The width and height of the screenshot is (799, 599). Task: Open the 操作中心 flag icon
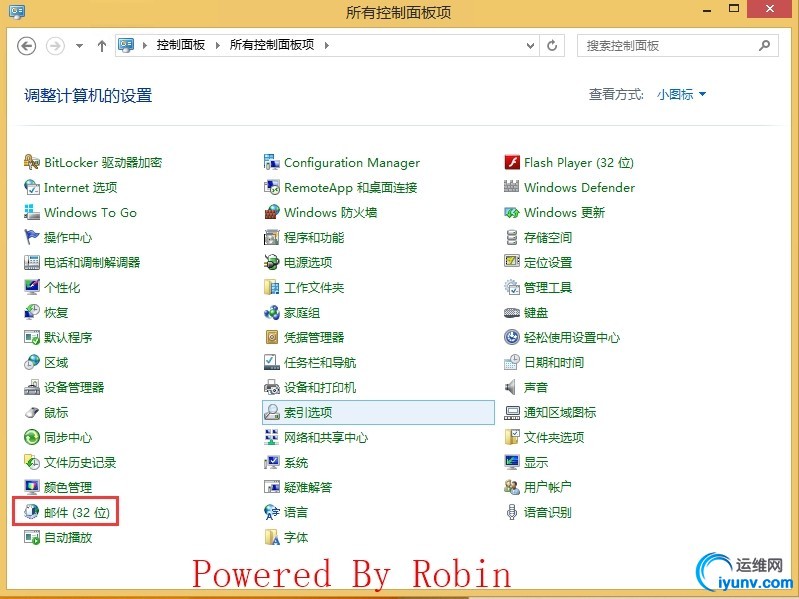click(32, 237)
